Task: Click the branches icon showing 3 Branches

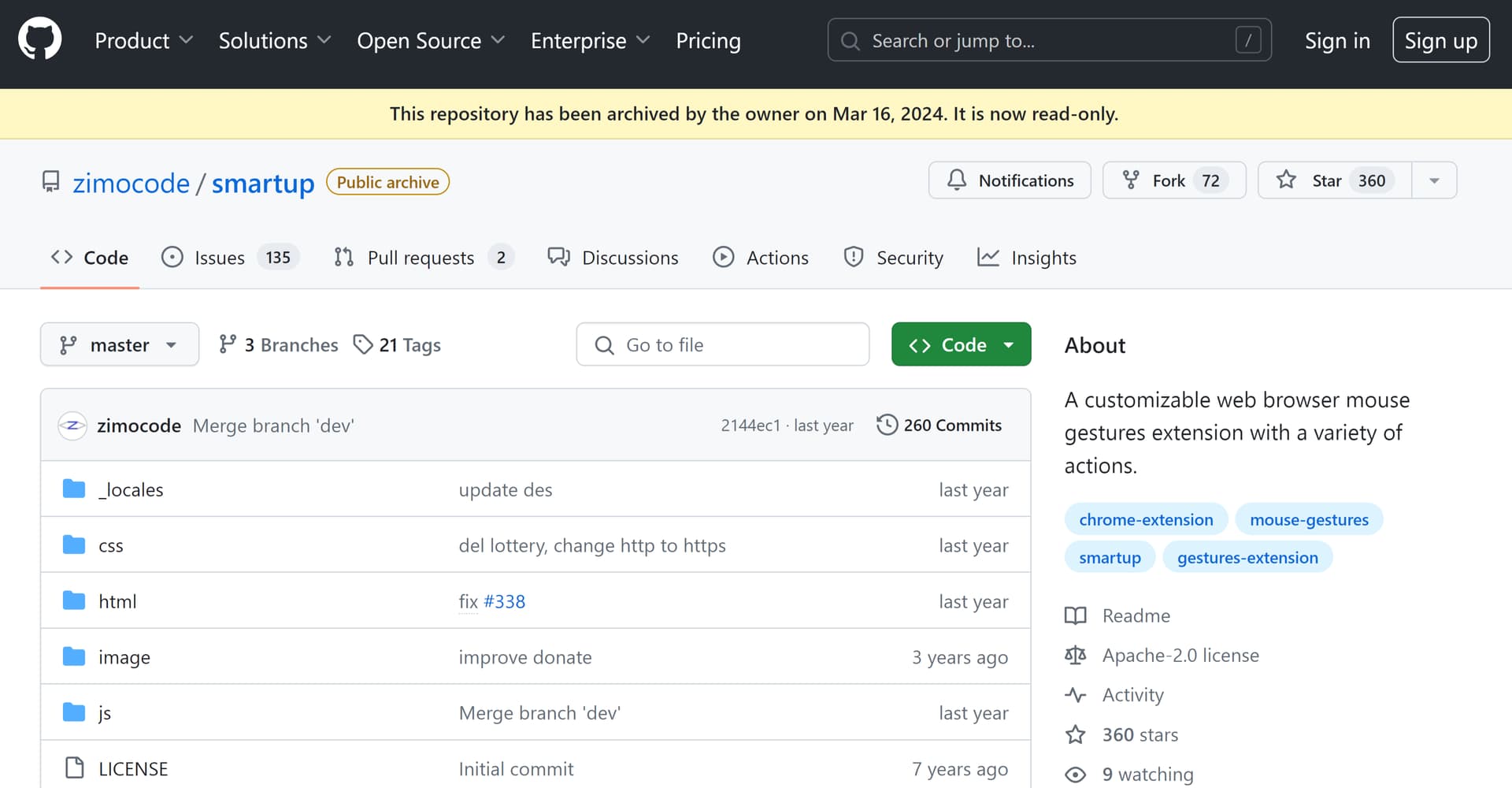Action: point(228,344)
